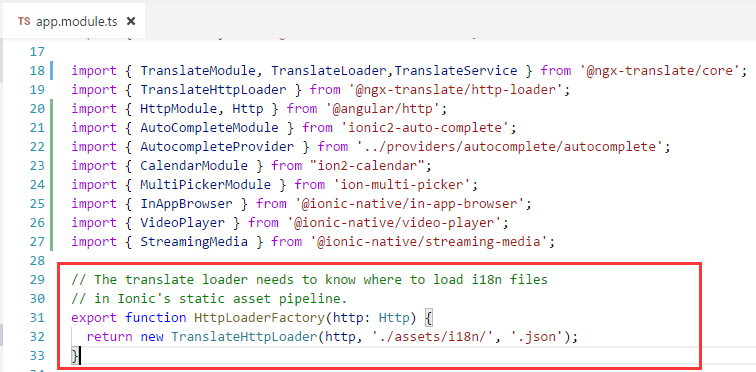Click the comment about loading i18n files

point(310,279)
